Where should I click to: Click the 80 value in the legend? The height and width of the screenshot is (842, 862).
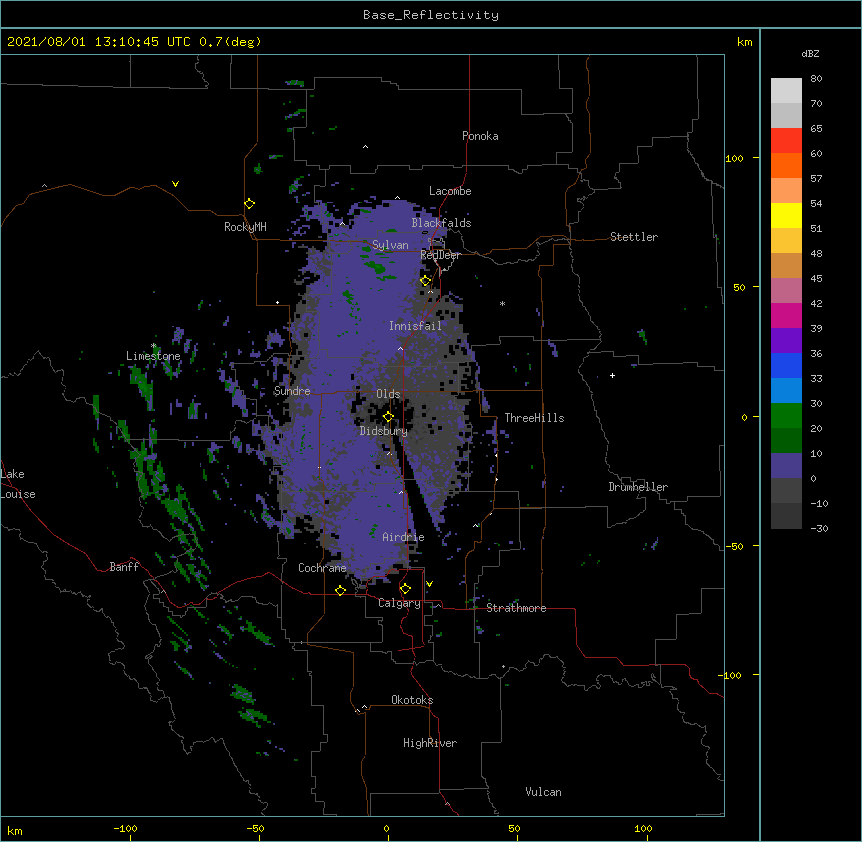pyautogui.click(x=816, y=79)
